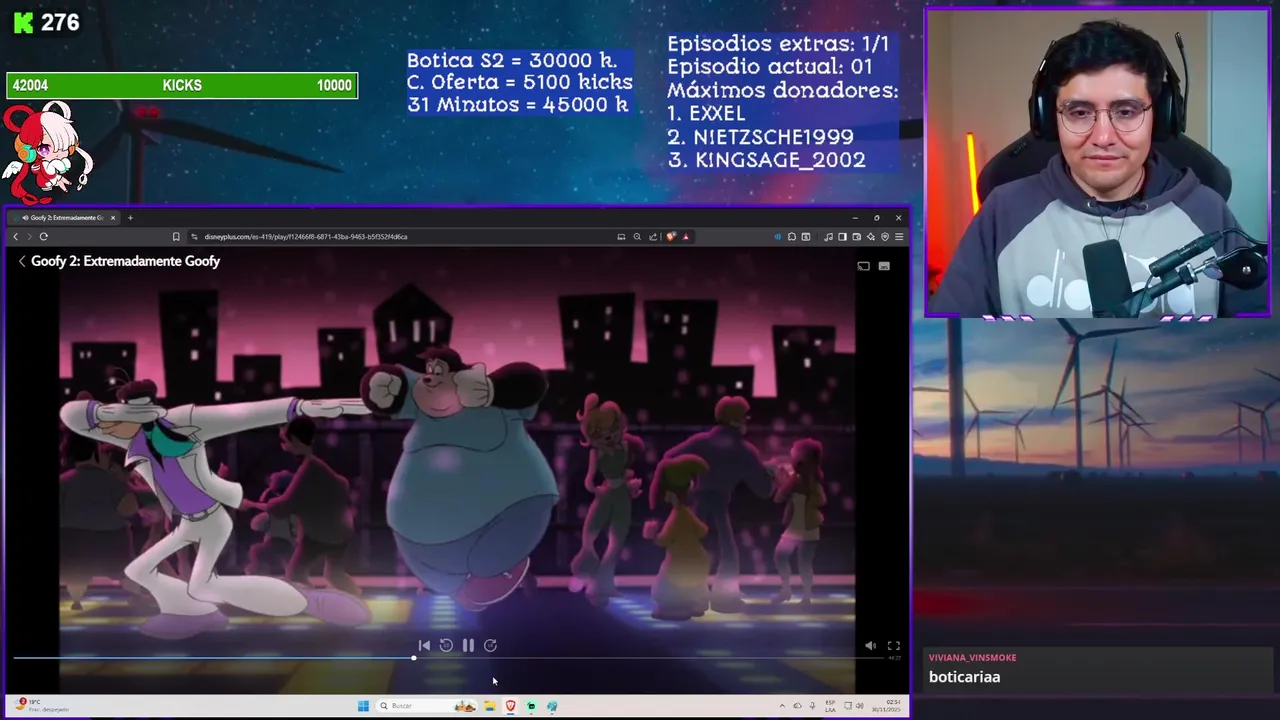1280x720 pixels.
Task: Open the media control music note icon
Action: [x=828, y=237]
